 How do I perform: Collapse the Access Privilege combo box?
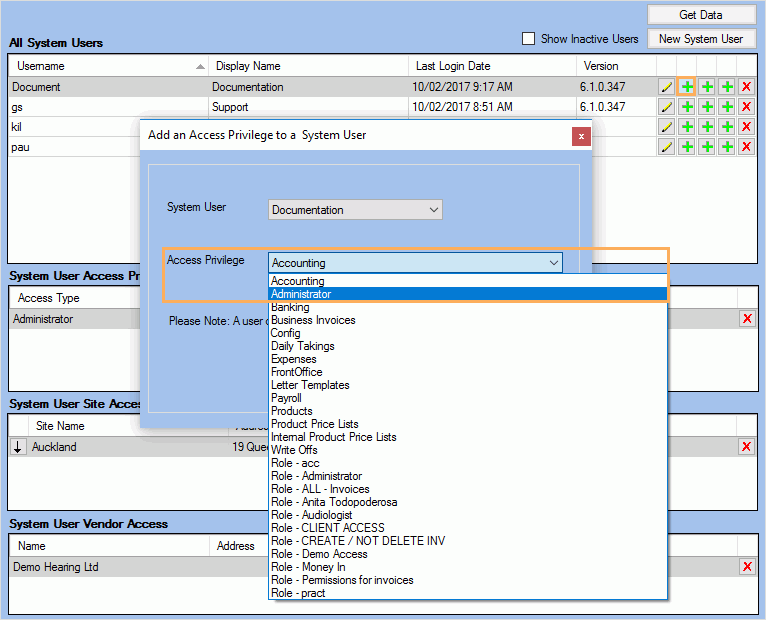[x=553, y=263]
